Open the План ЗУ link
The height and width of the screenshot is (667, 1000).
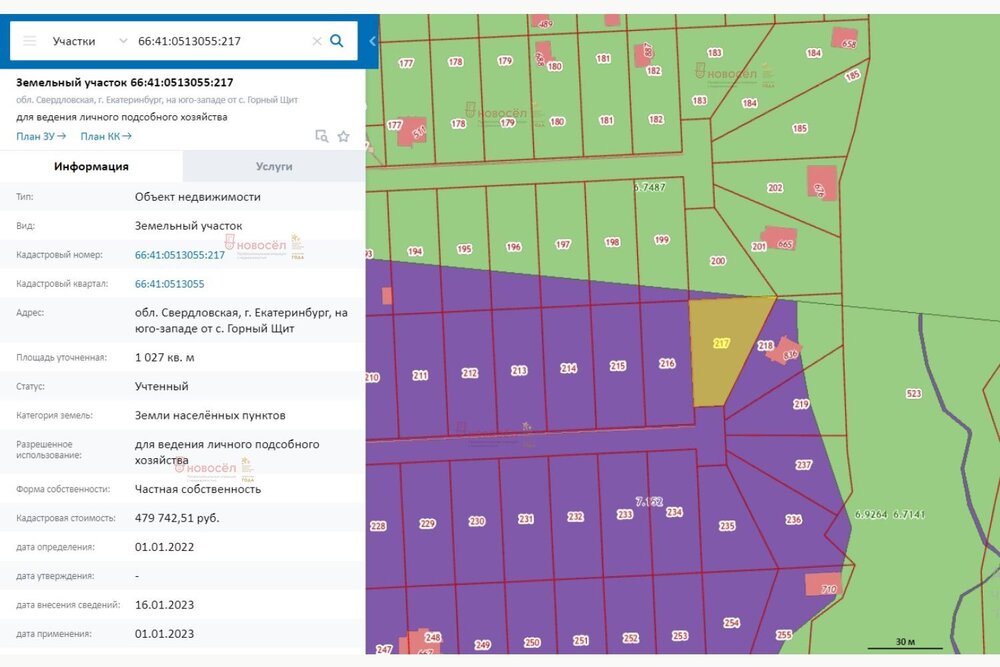(41, 136)
